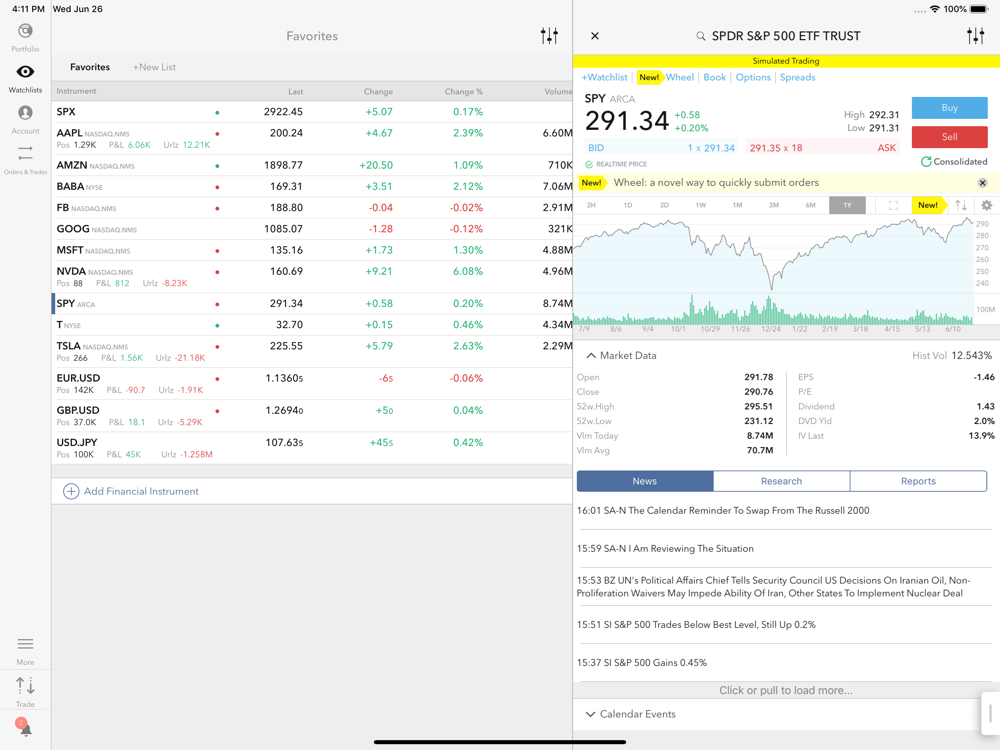1000x750 pixels.
Task: Open Favorites list settings sliders icon
Action: (549, 36)
